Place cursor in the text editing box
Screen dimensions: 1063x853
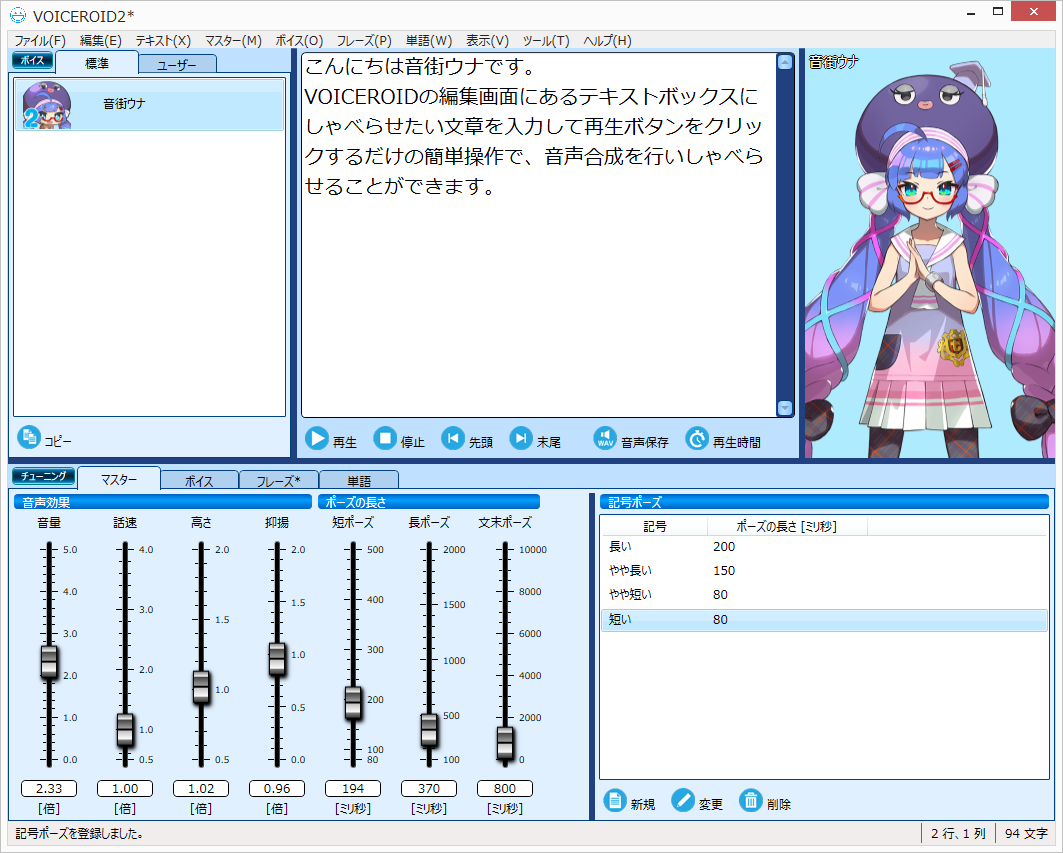[x=539, y=235]
